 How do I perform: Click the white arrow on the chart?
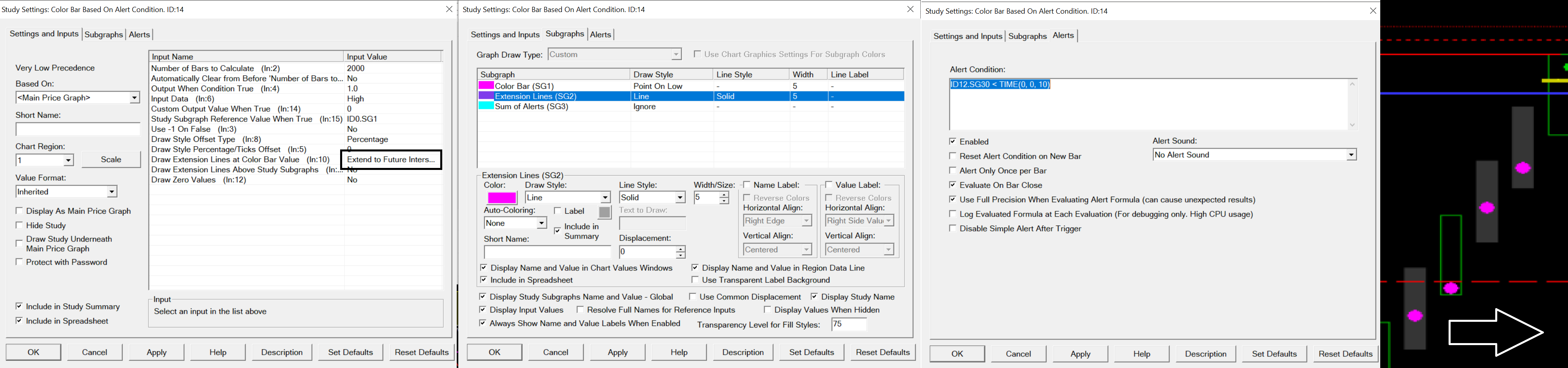pyautogui.click(x=1495, y=332)
